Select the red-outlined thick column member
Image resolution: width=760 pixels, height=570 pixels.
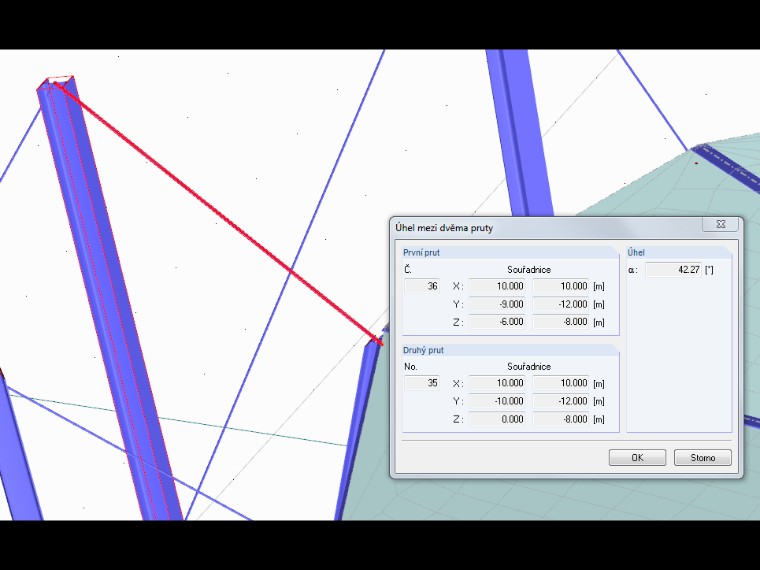tap(108, 296)
